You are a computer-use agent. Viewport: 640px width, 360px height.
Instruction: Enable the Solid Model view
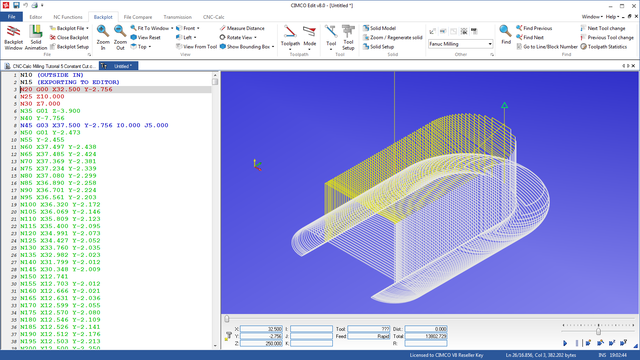[379, 28]
